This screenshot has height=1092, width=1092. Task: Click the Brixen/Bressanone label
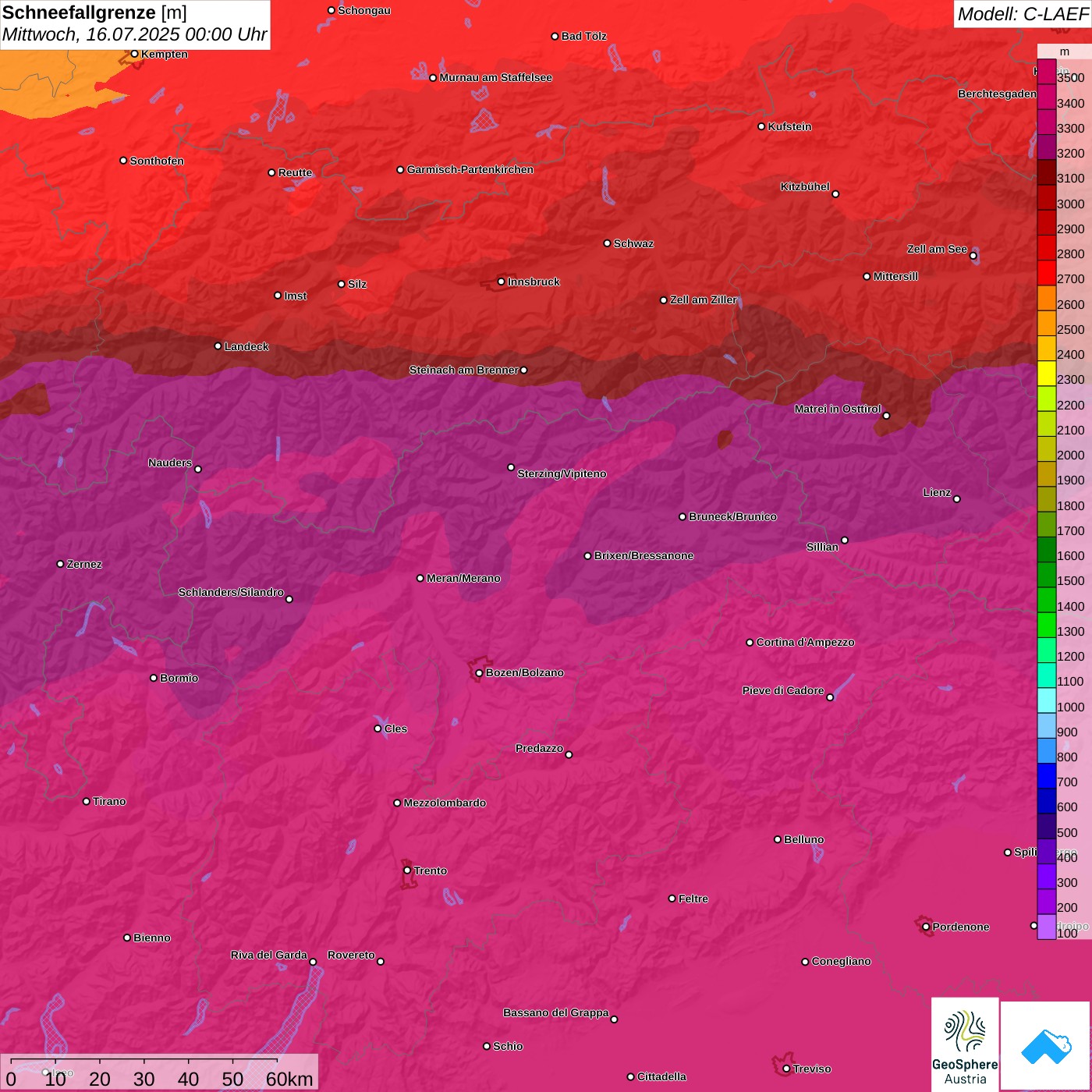pos(643,555)
